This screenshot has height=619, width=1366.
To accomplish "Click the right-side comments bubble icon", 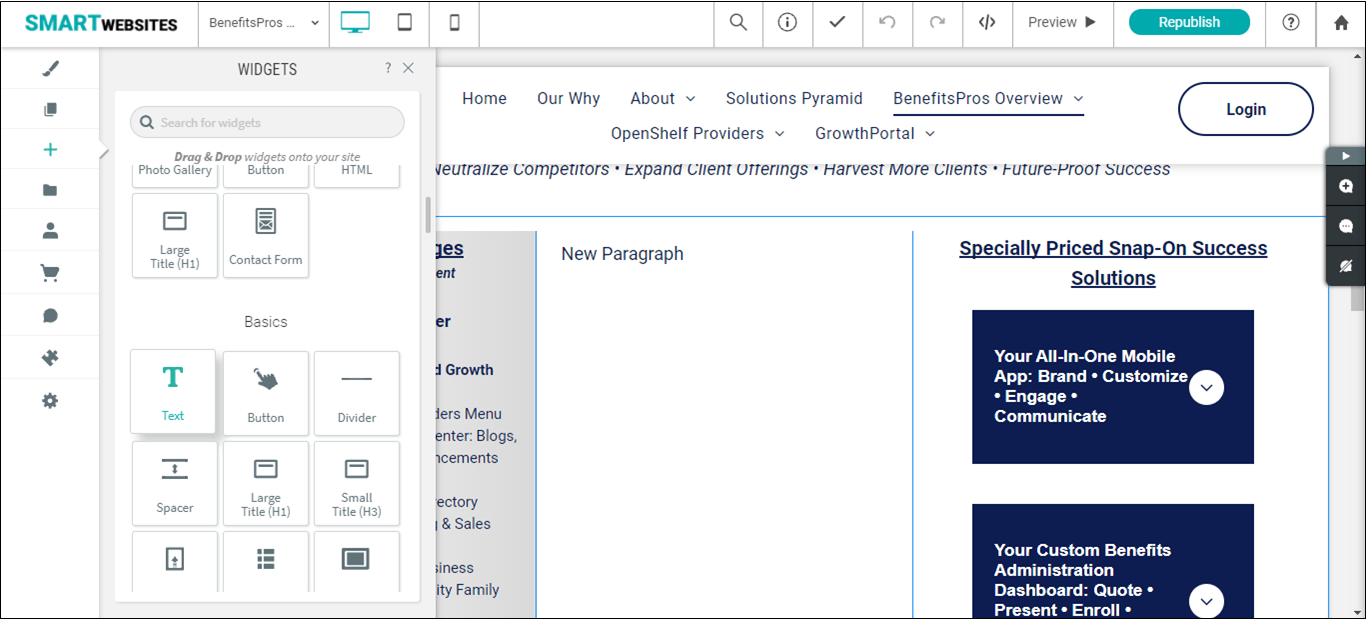I will [1346, 226].
